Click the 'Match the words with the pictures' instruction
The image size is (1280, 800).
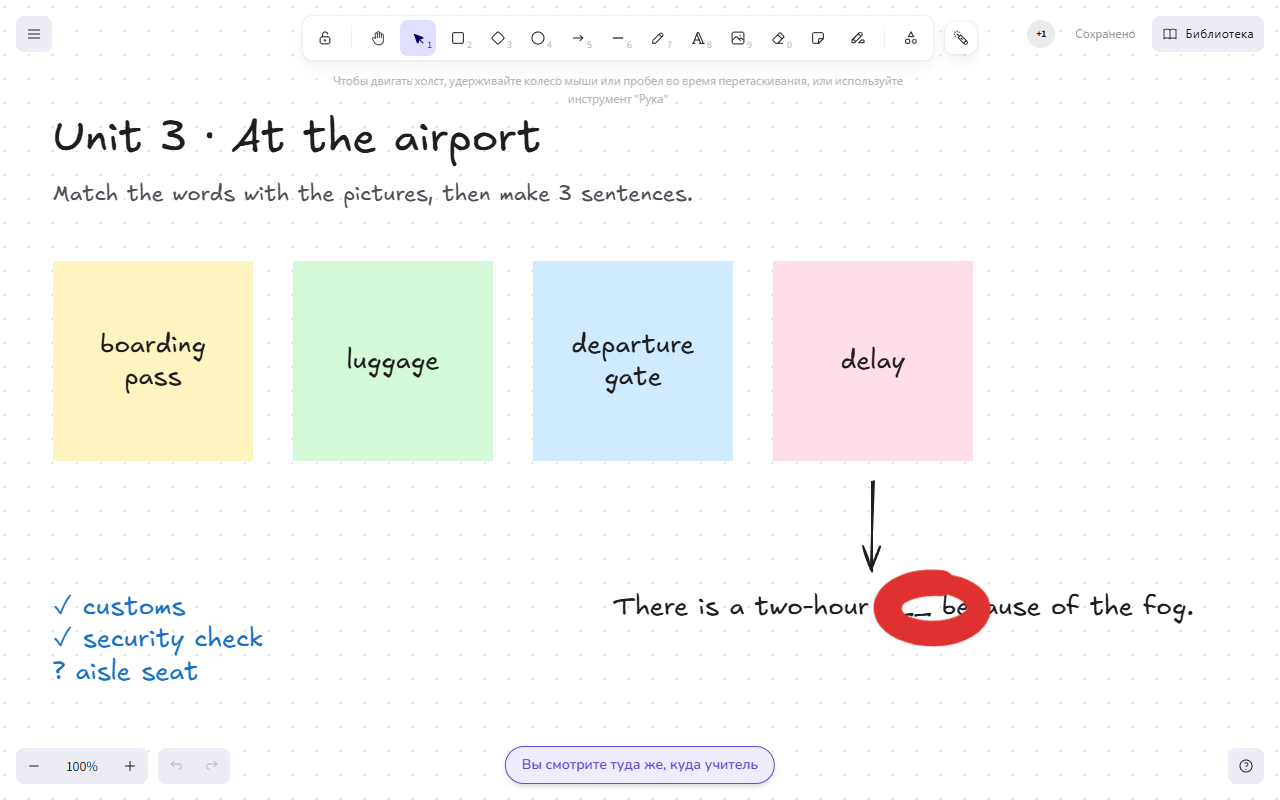point(373,194)
